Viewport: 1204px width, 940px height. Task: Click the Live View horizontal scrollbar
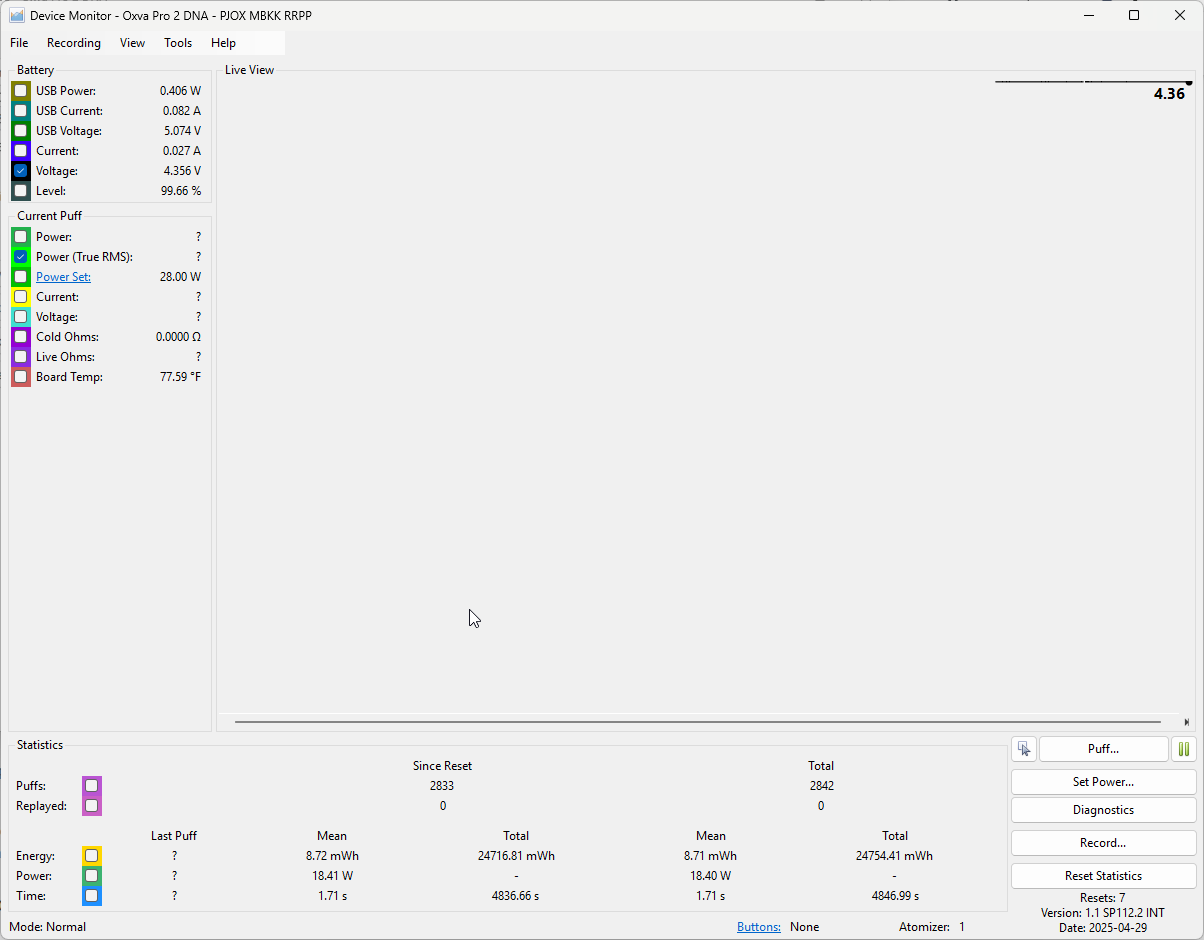pos(697,721)
